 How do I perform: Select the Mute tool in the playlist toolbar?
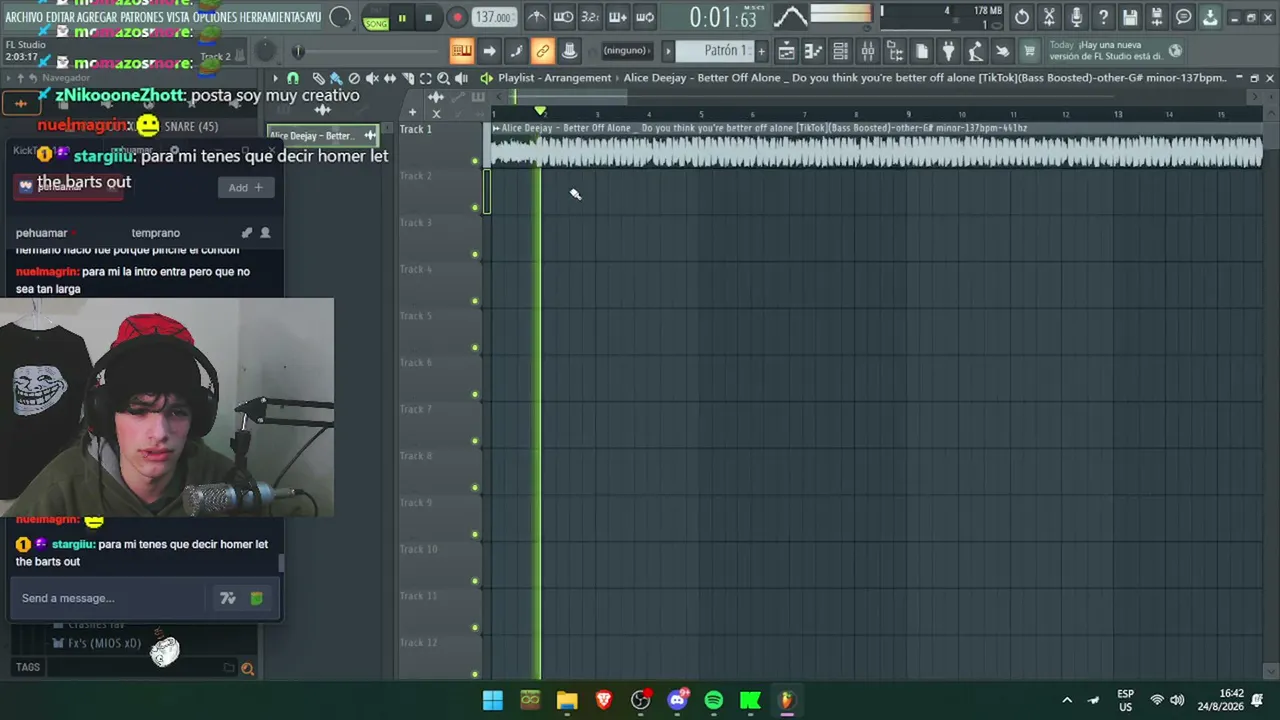372,78
